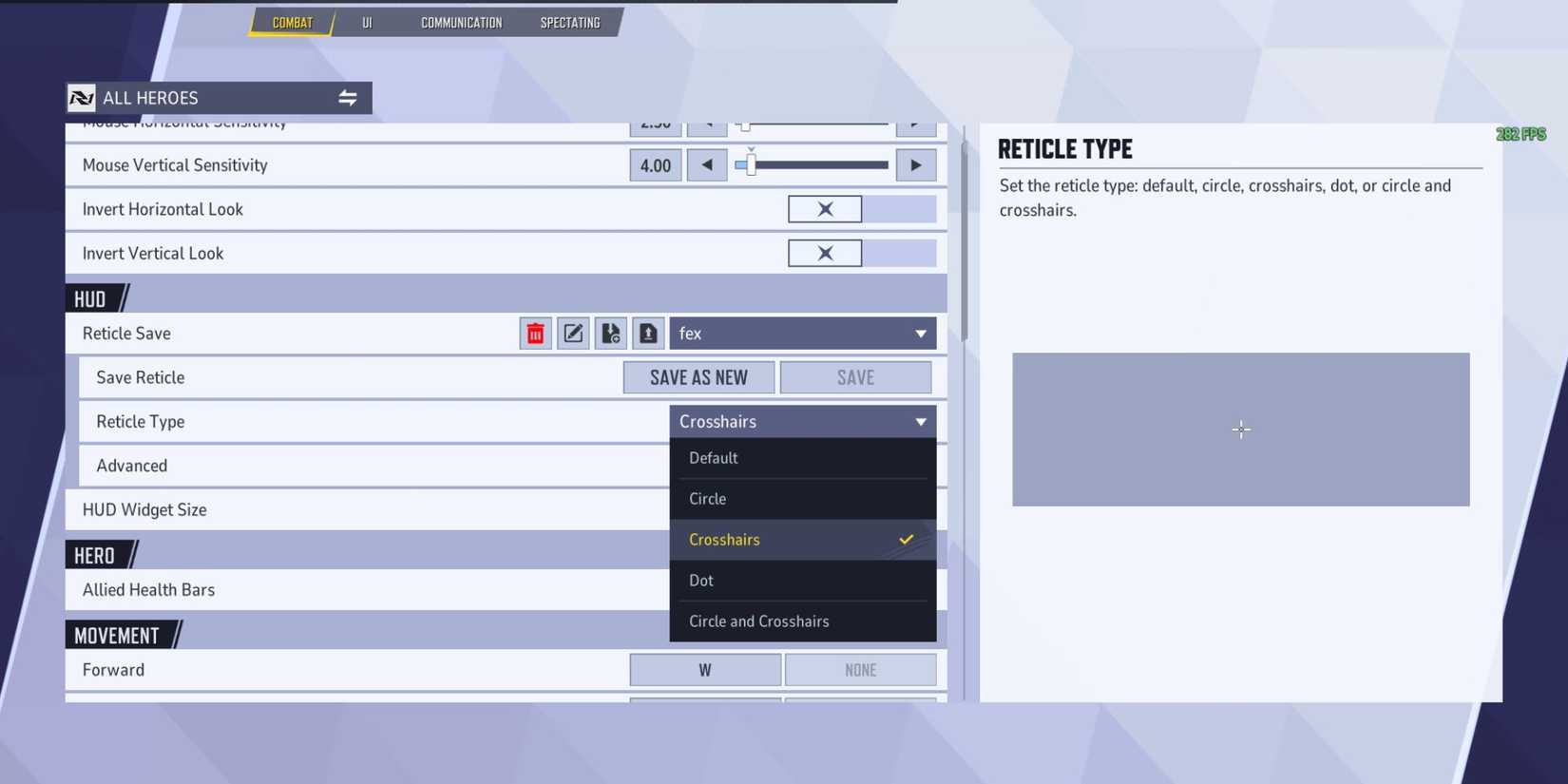Choose Circle and Crosshairs option

click(x=803, y=621)
